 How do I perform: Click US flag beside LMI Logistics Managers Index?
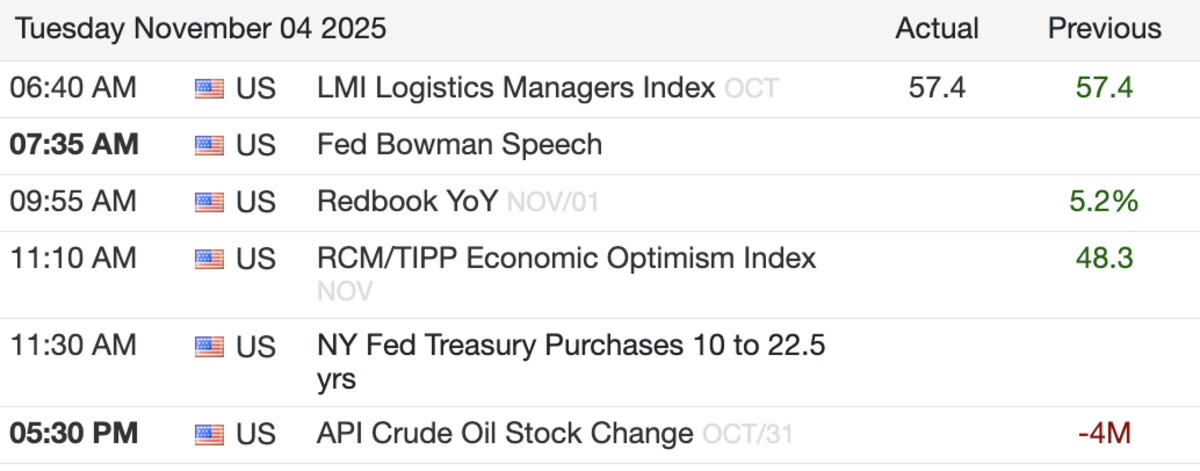click(x=208, y=88)
